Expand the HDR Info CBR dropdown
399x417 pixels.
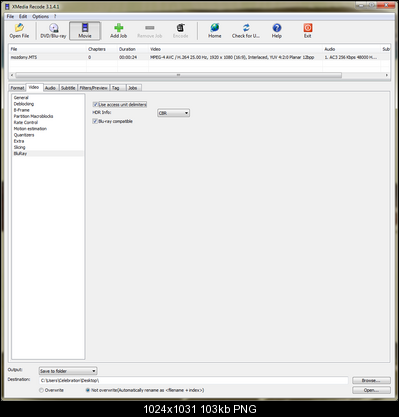[173, 113]
